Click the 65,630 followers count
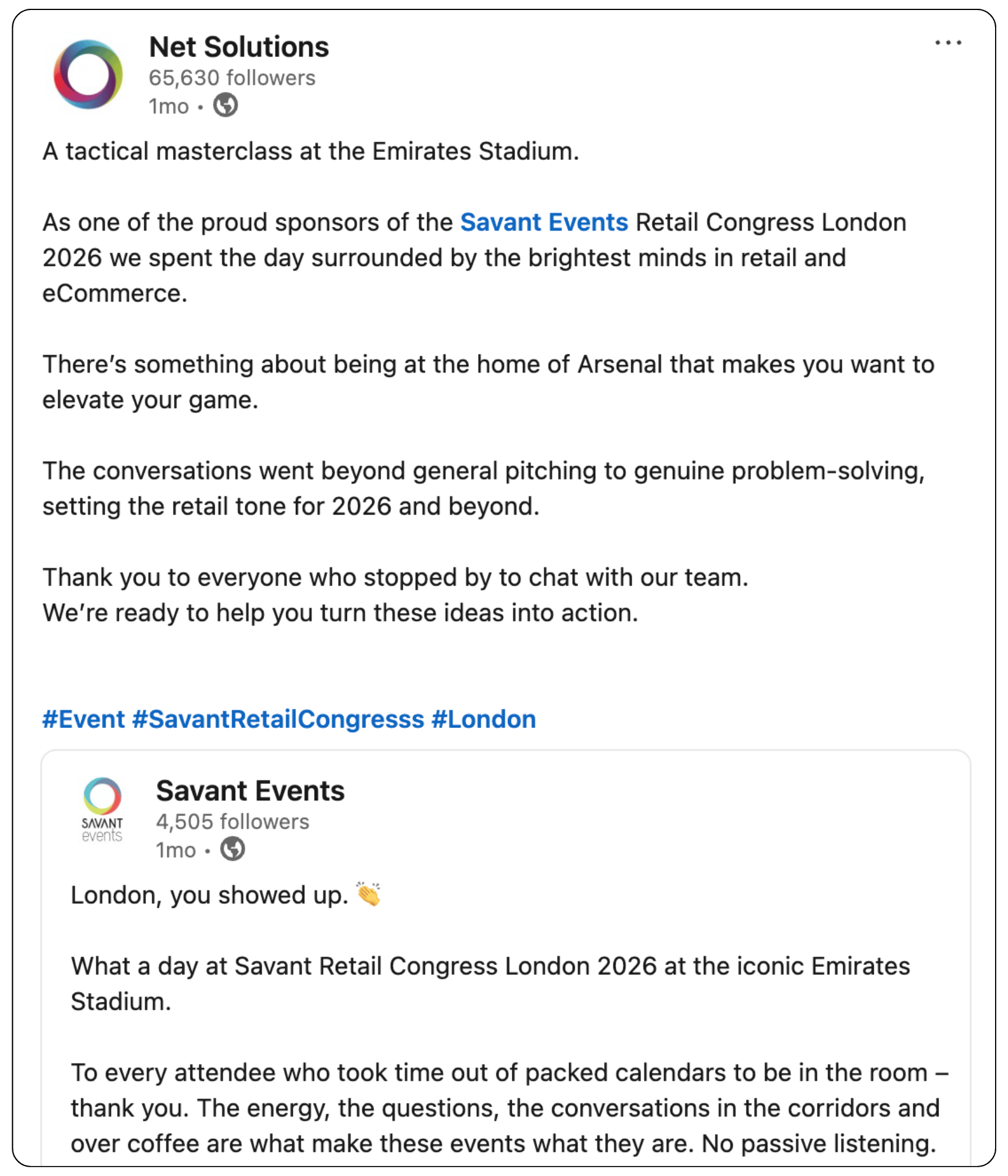The image size is (1008, 1176). click(x=232, y=78)
